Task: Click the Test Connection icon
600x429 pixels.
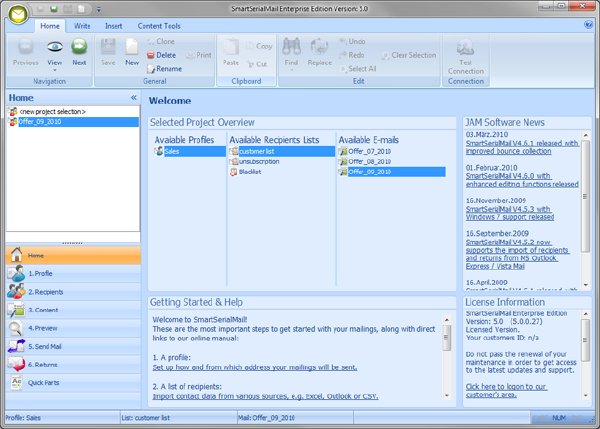Action: (466, 47)
